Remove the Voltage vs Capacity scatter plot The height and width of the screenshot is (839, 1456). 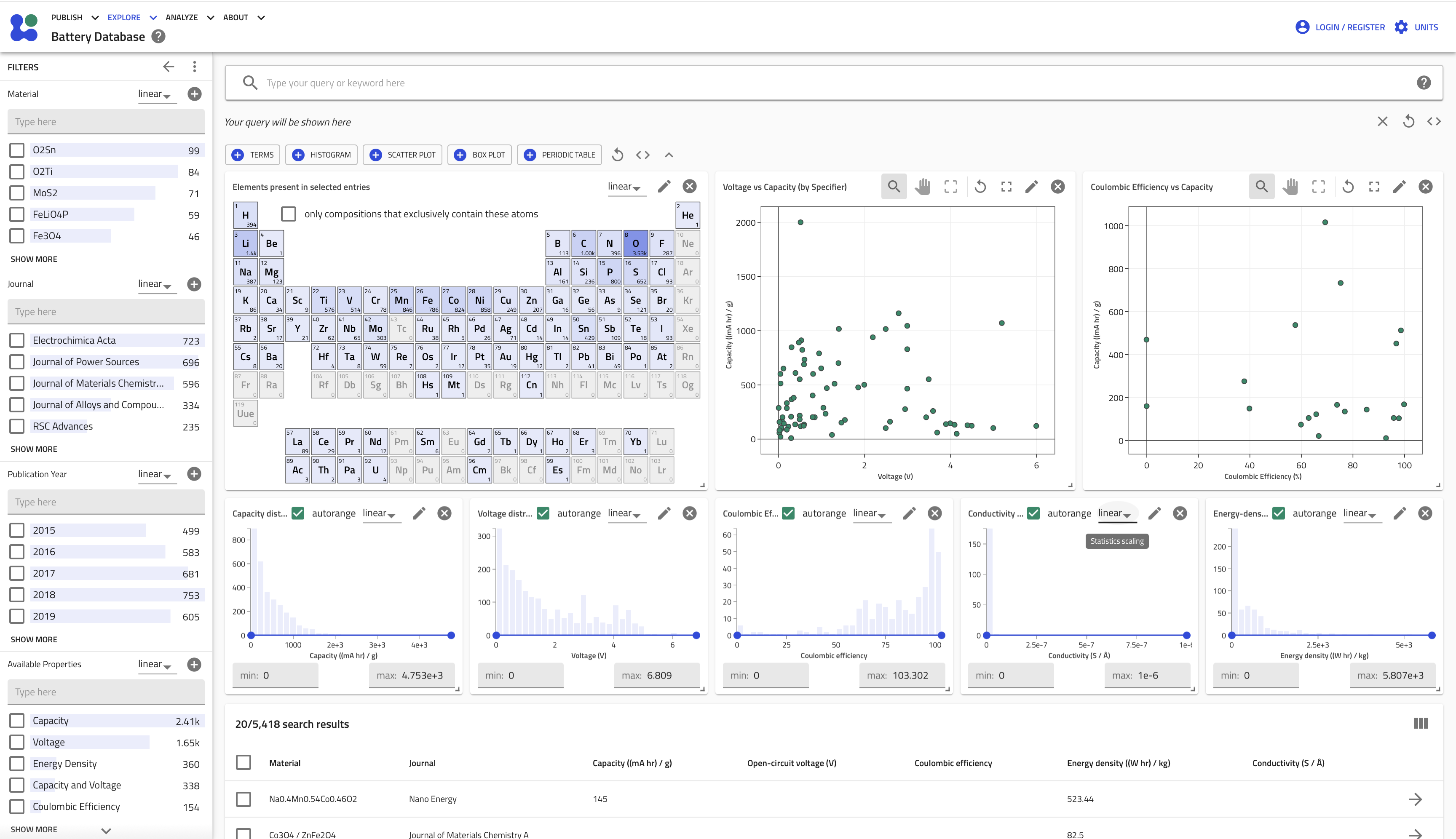pos(1058,186)
